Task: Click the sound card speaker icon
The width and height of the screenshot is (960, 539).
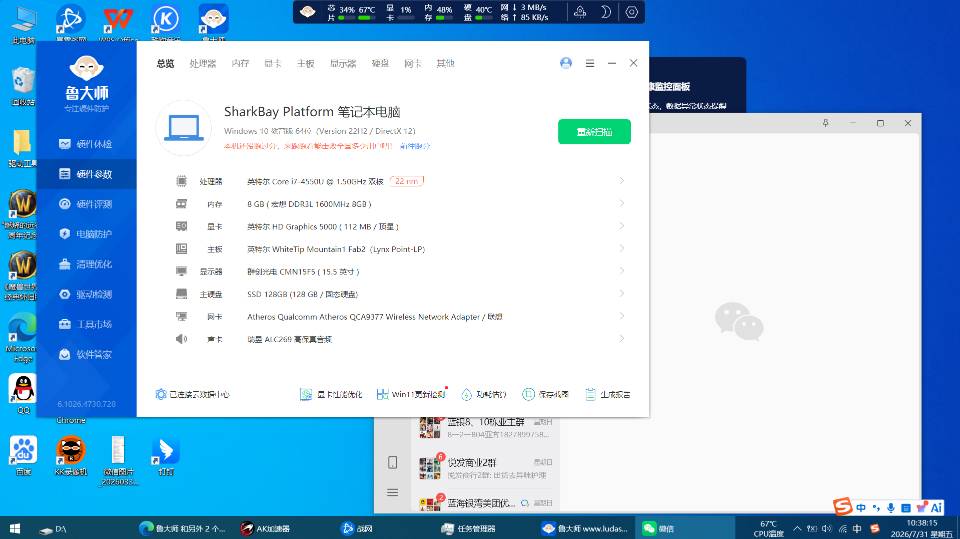Action: [181, 339]
